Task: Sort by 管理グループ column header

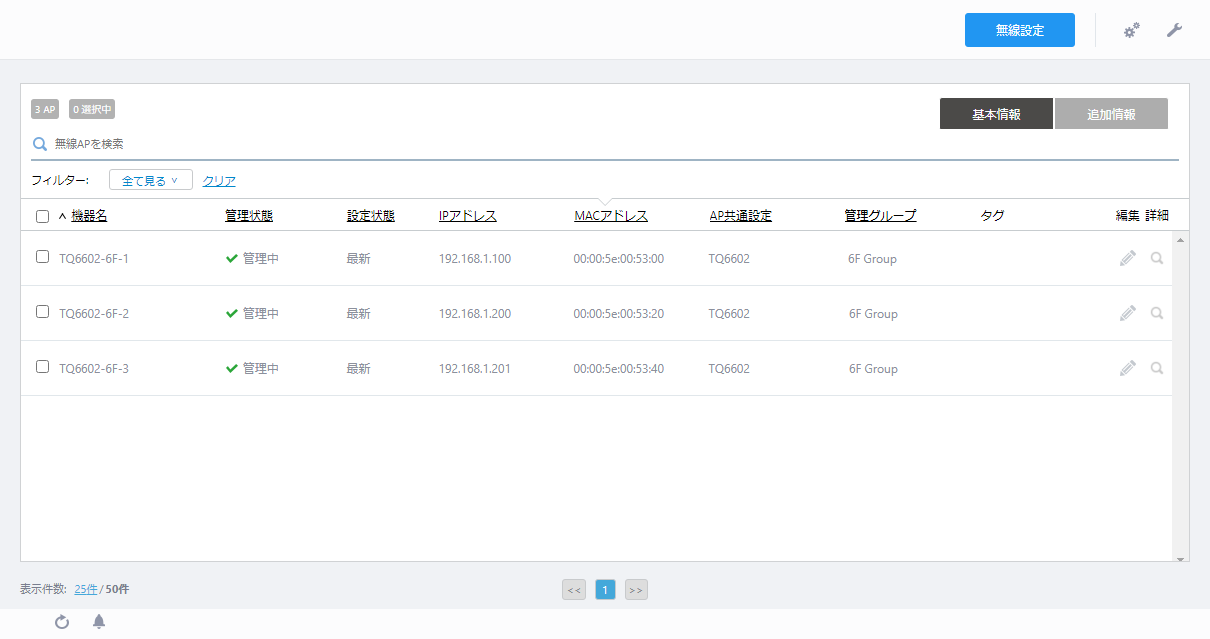Action: (x=880, y=215)
